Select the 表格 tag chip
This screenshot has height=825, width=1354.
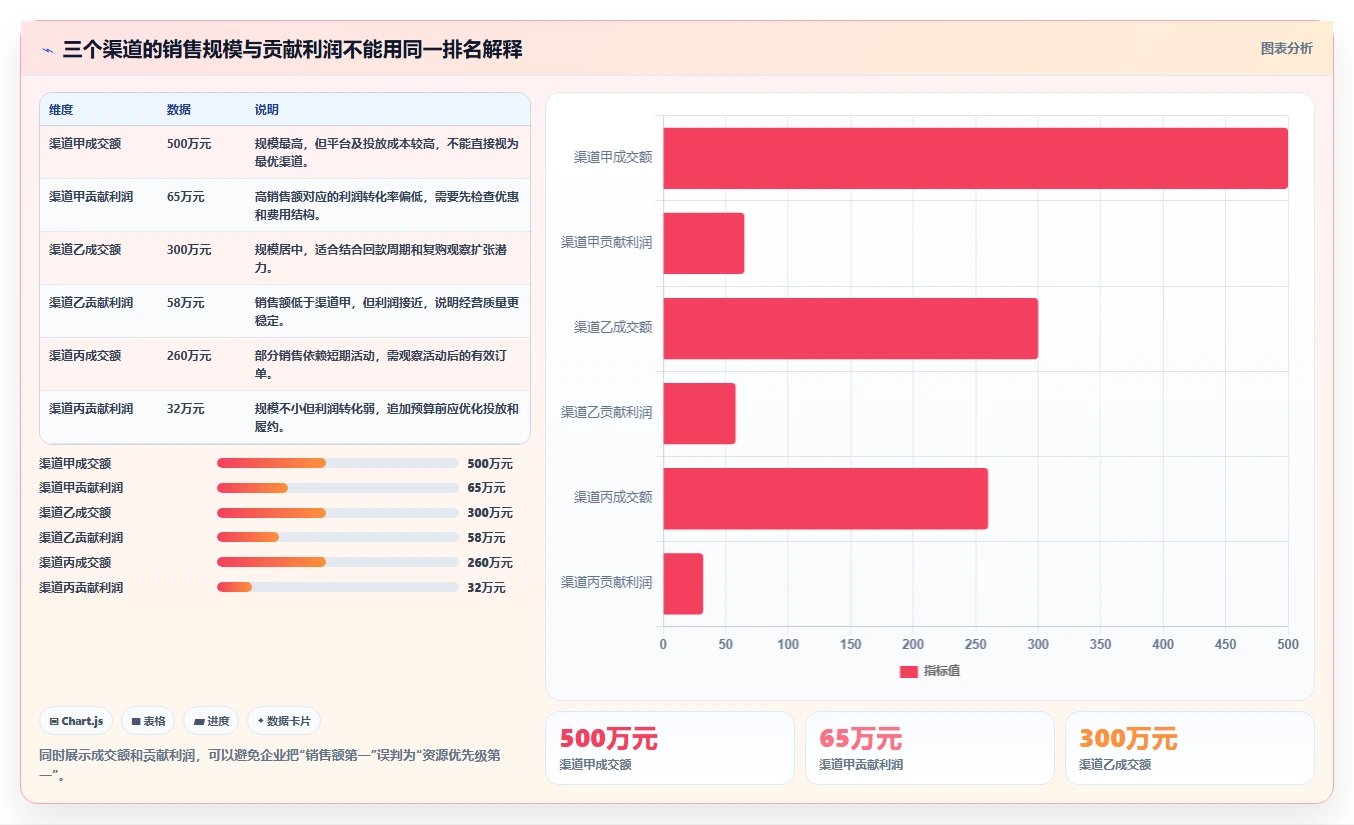148,721
